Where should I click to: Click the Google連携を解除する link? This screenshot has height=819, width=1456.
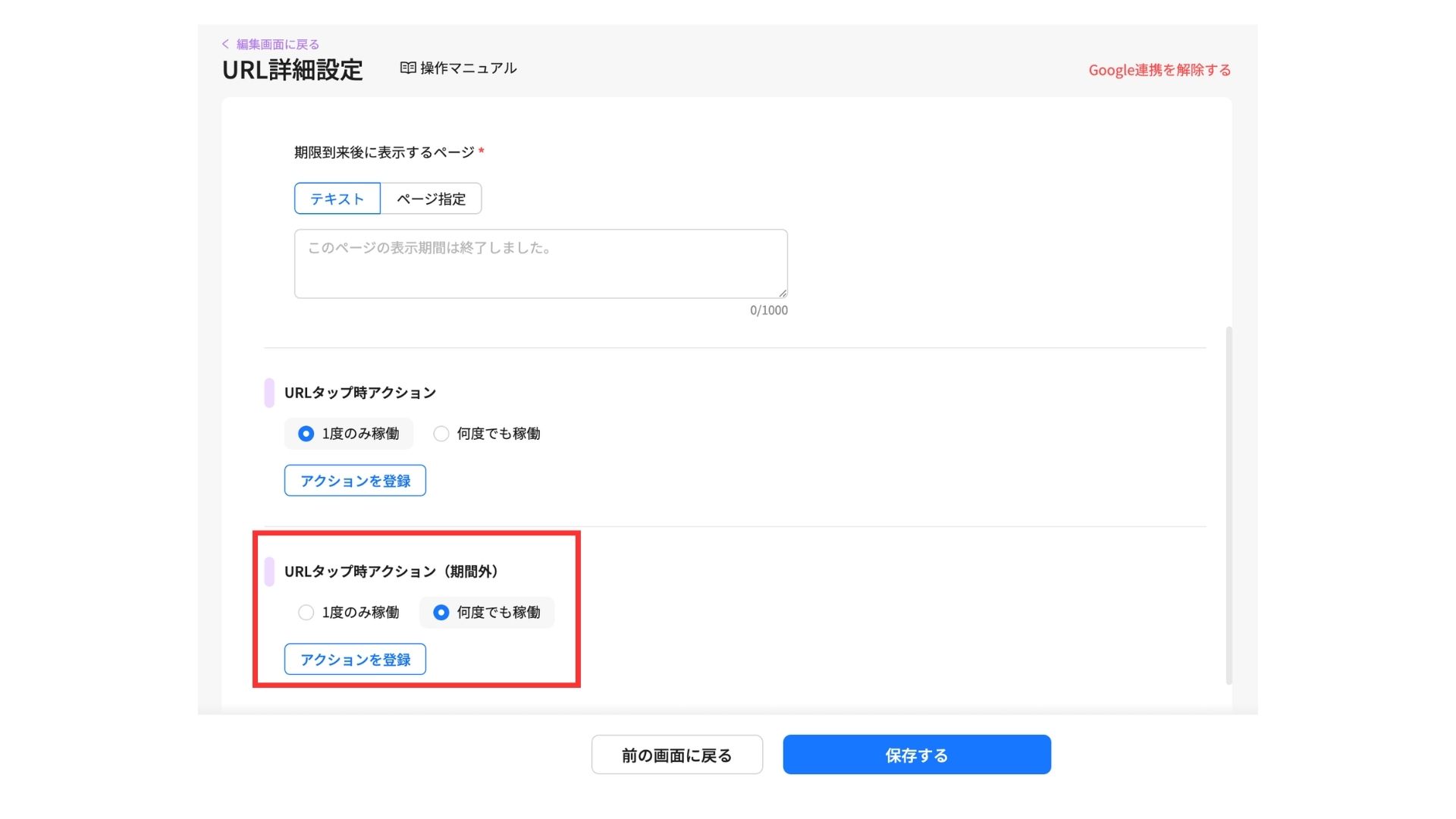tap(1159, 71)
